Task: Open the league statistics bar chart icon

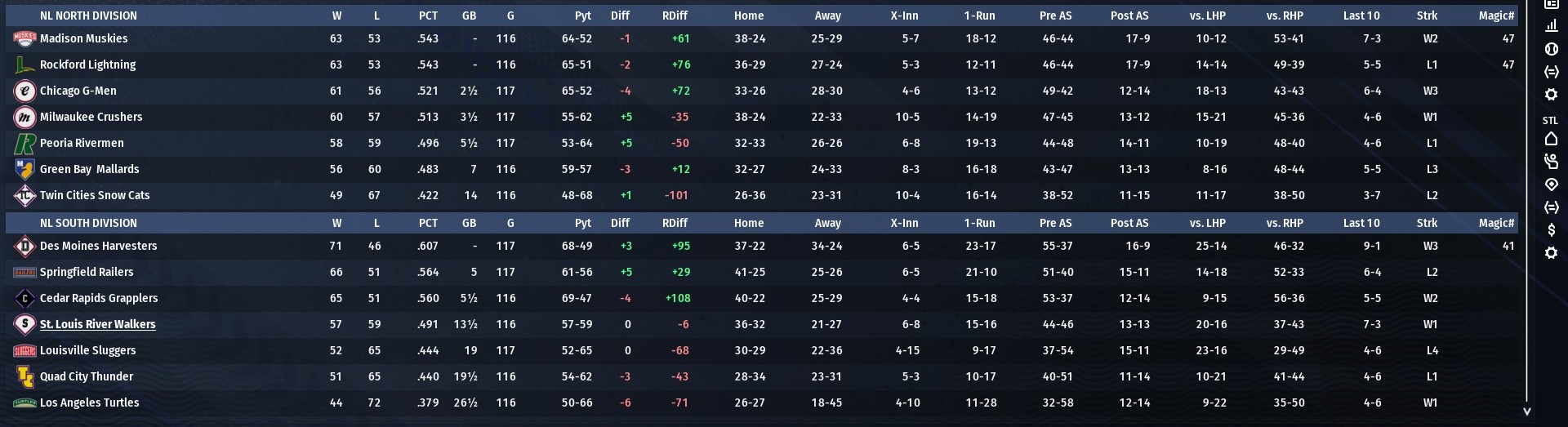Action: coord(1551,26)
